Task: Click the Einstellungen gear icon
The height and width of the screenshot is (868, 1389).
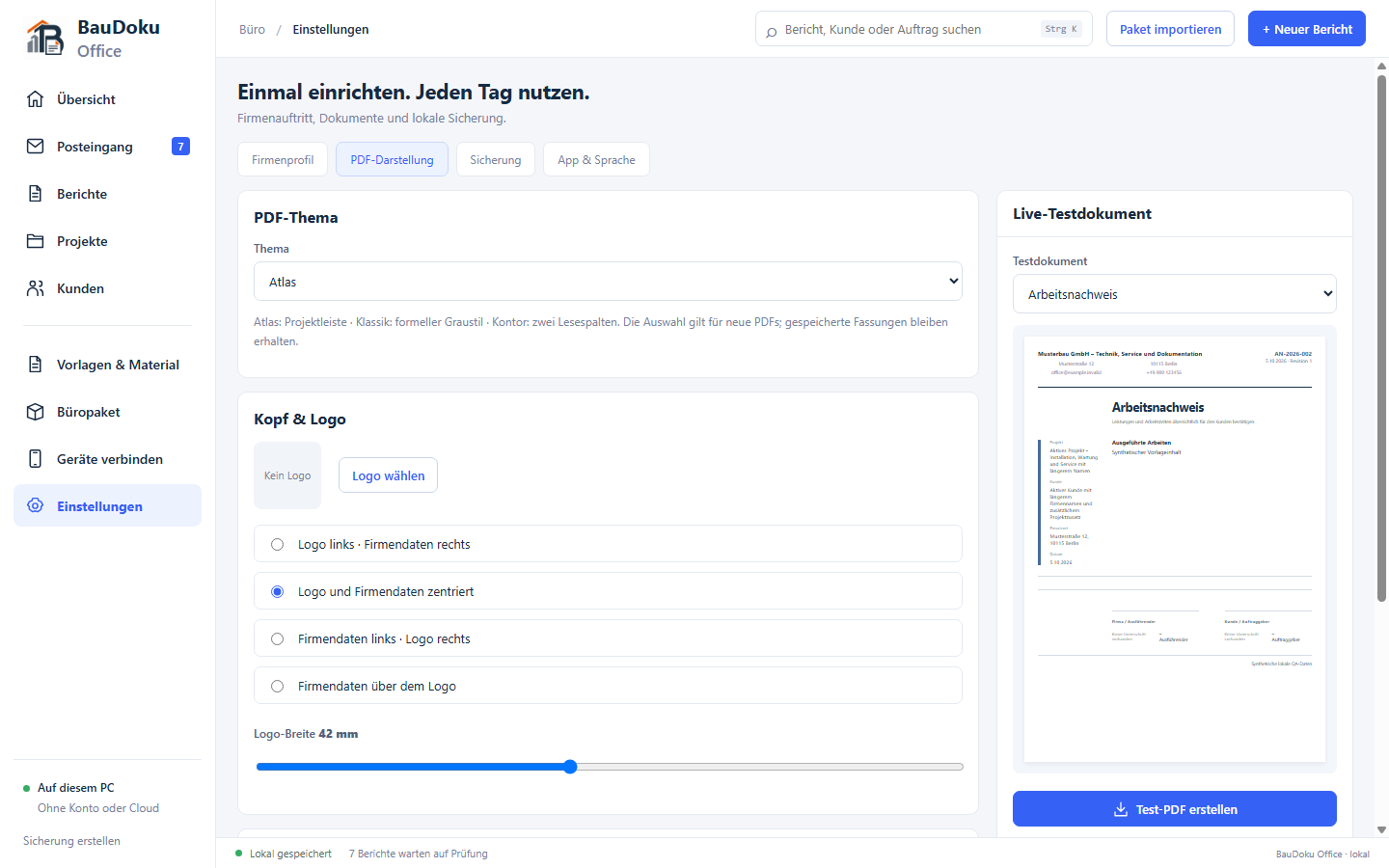Action: [x=36, y=505]
